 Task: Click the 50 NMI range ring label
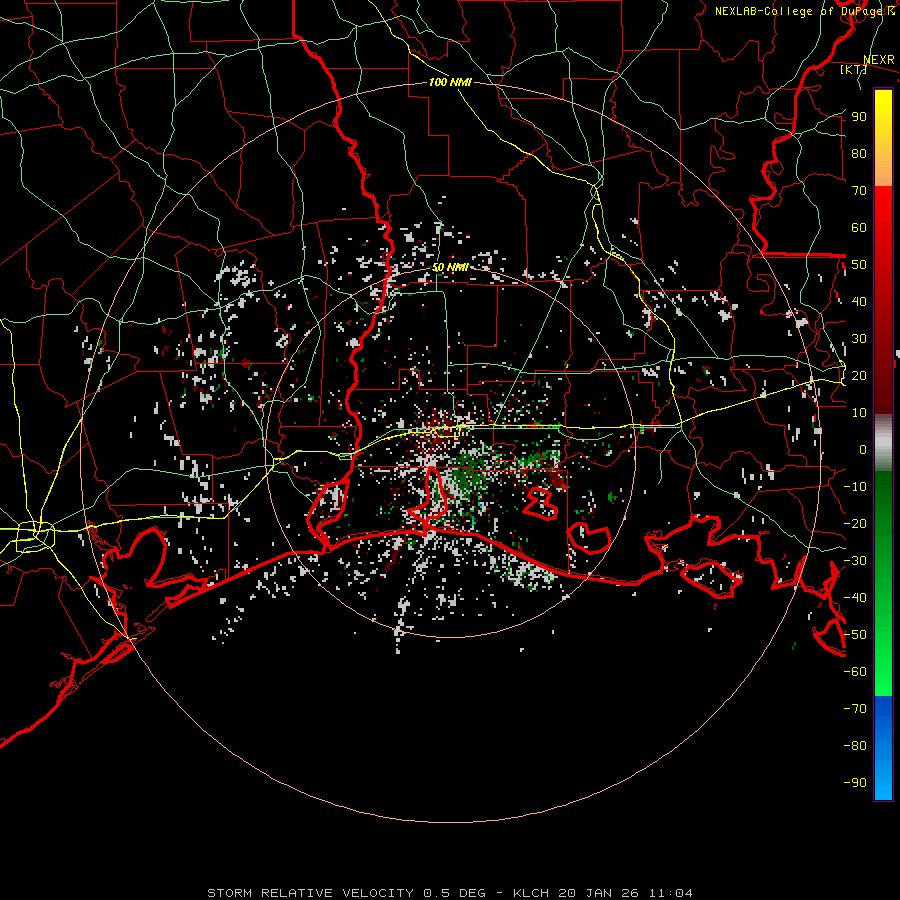click(450, 268)
